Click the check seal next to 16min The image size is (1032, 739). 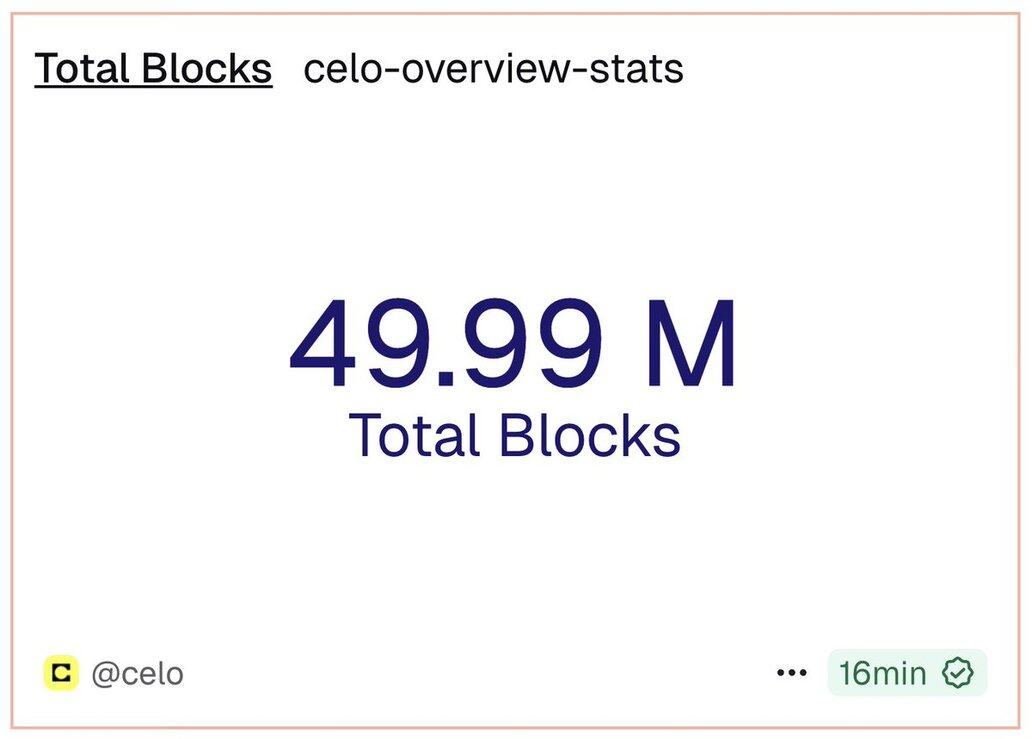(959, 674)
